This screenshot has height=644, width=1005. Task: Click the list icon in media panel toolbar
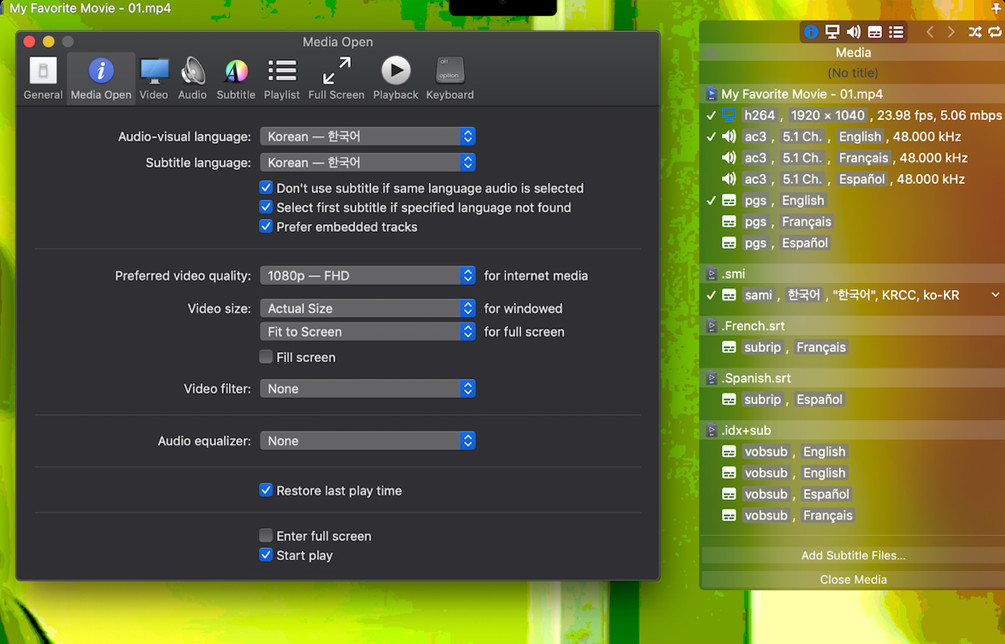[x=896, y=31]
